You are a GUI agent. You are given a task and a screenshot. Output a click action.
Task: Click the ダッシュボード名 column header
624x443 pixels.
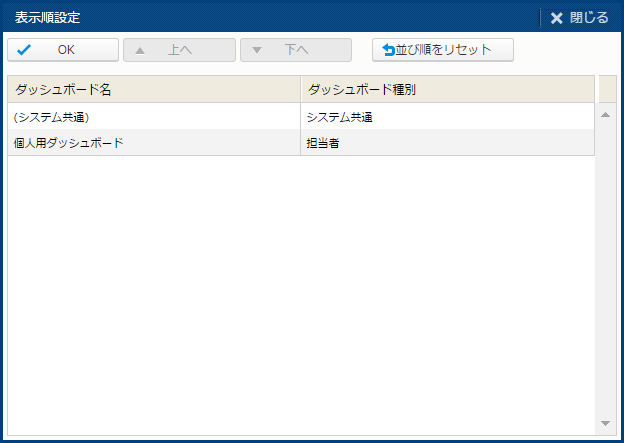153,89
